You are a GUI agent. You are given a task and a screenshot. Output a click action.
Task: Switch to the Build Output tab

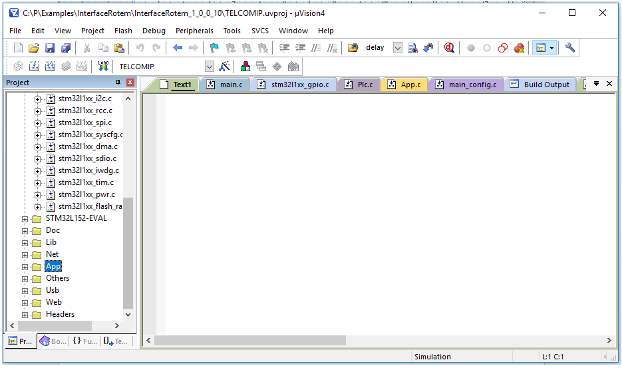point(540,84)
